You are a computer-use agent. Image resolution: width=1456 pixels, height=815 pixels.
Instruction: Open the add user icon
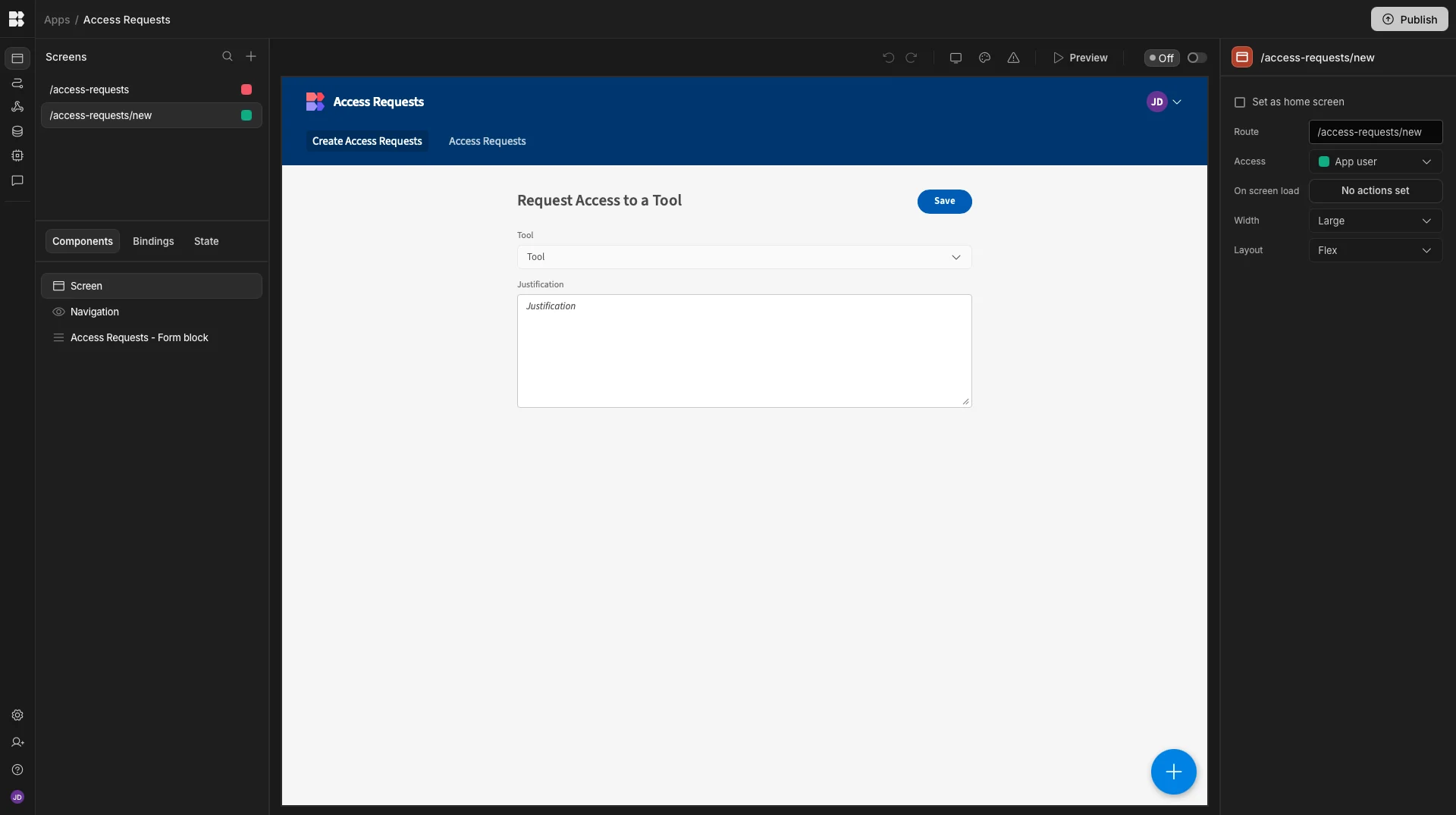tap(17, 742)
